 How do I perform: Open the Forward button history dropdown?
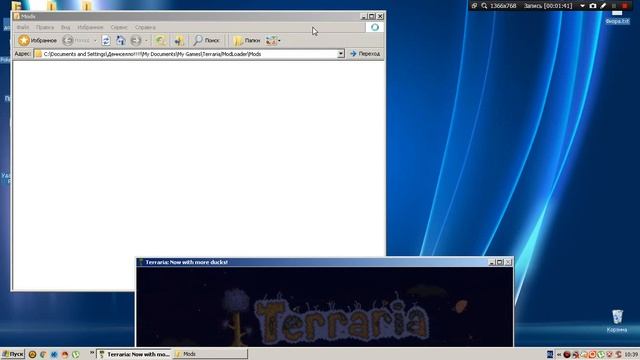pos(146,40)
